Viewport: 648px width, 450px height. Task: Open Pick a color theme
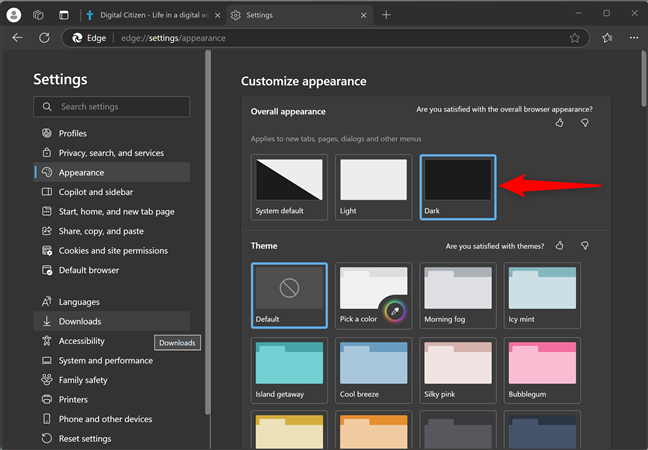[374, 295]
